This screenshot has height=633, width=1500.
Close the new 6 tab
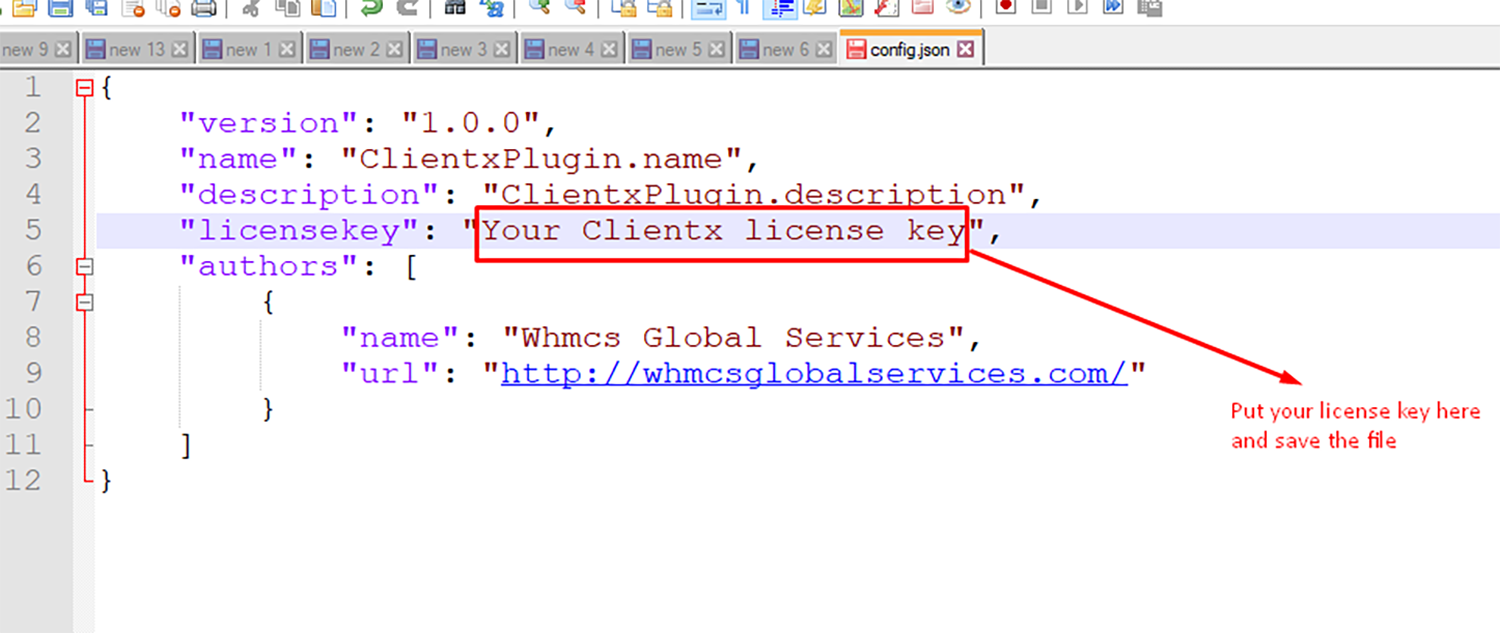coord(824,49)
